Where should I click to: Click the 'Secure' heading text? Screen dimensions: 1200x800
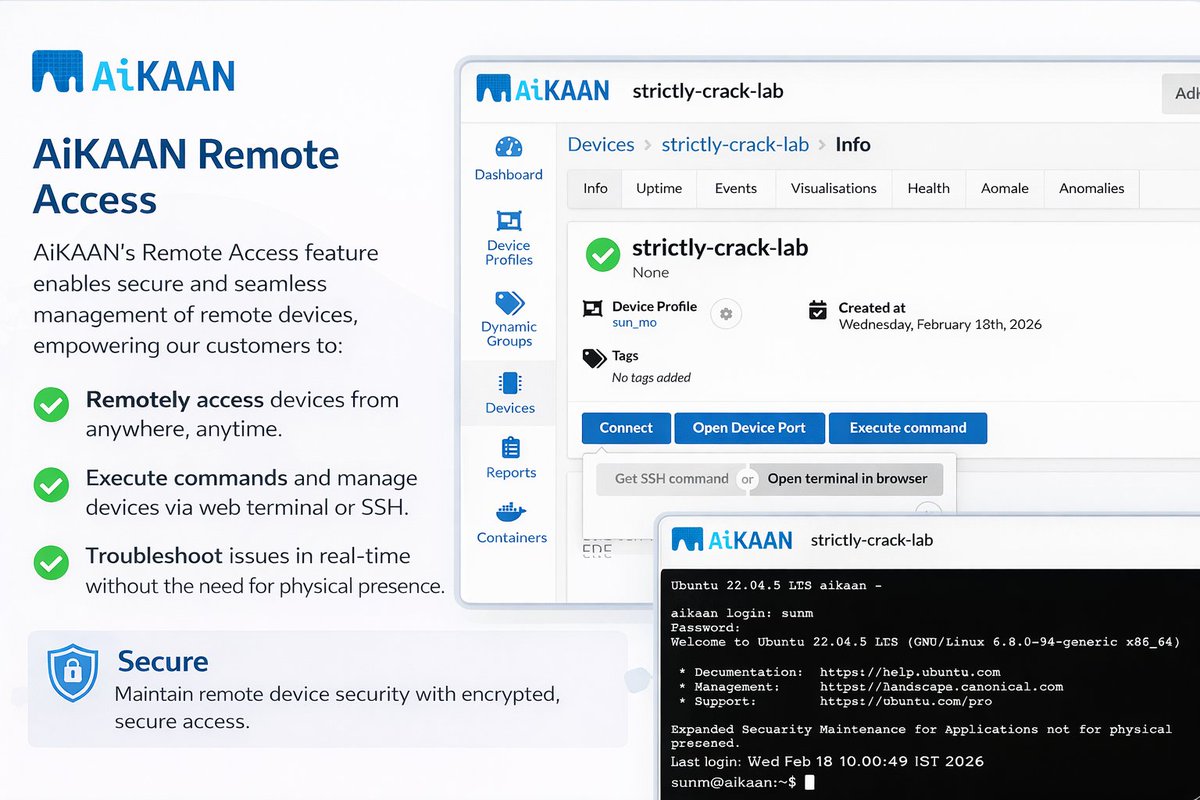point(163,661)
